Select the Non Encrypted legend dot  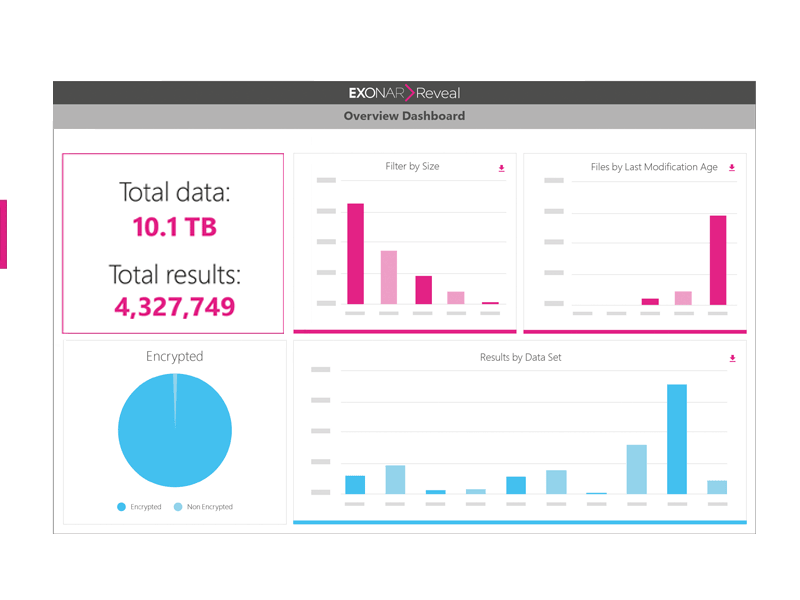click(x=181, y=507)
